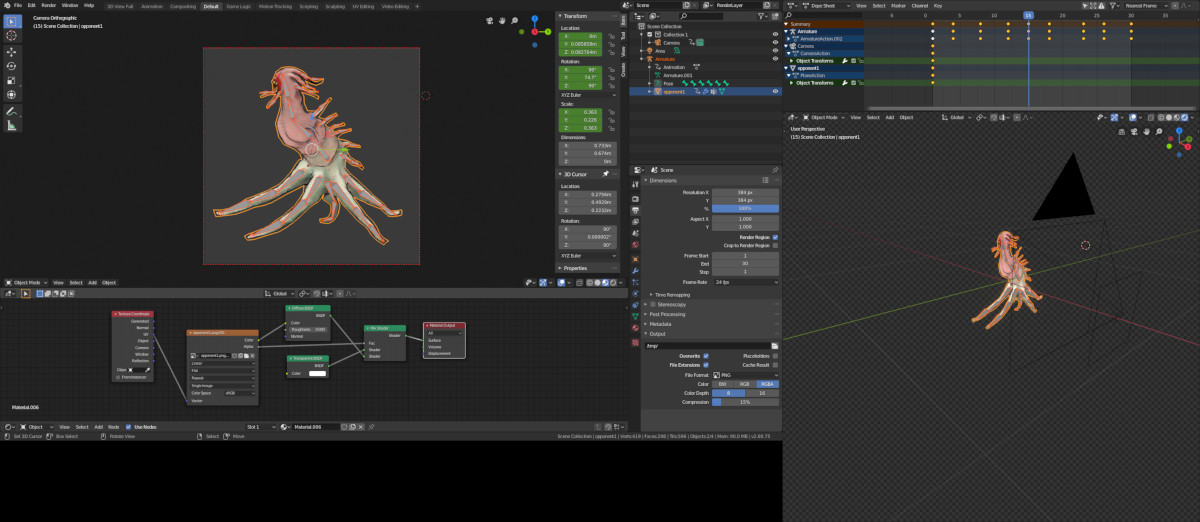
Task: Open the Slot 1 dropdown in node editor
Action: (259, 427)
